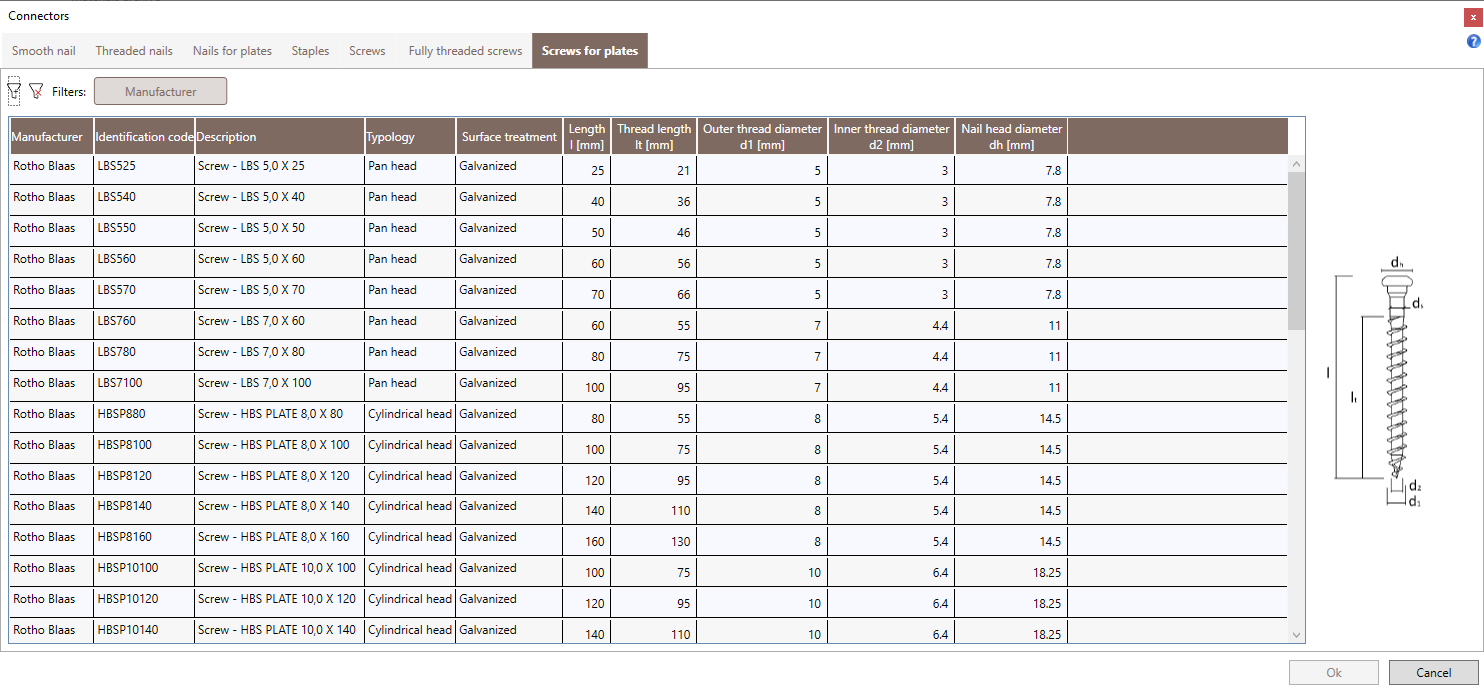Click the add filter funnel icon
The height and width of the screenshot is (692, 1484).
click(x=14, y=91)
